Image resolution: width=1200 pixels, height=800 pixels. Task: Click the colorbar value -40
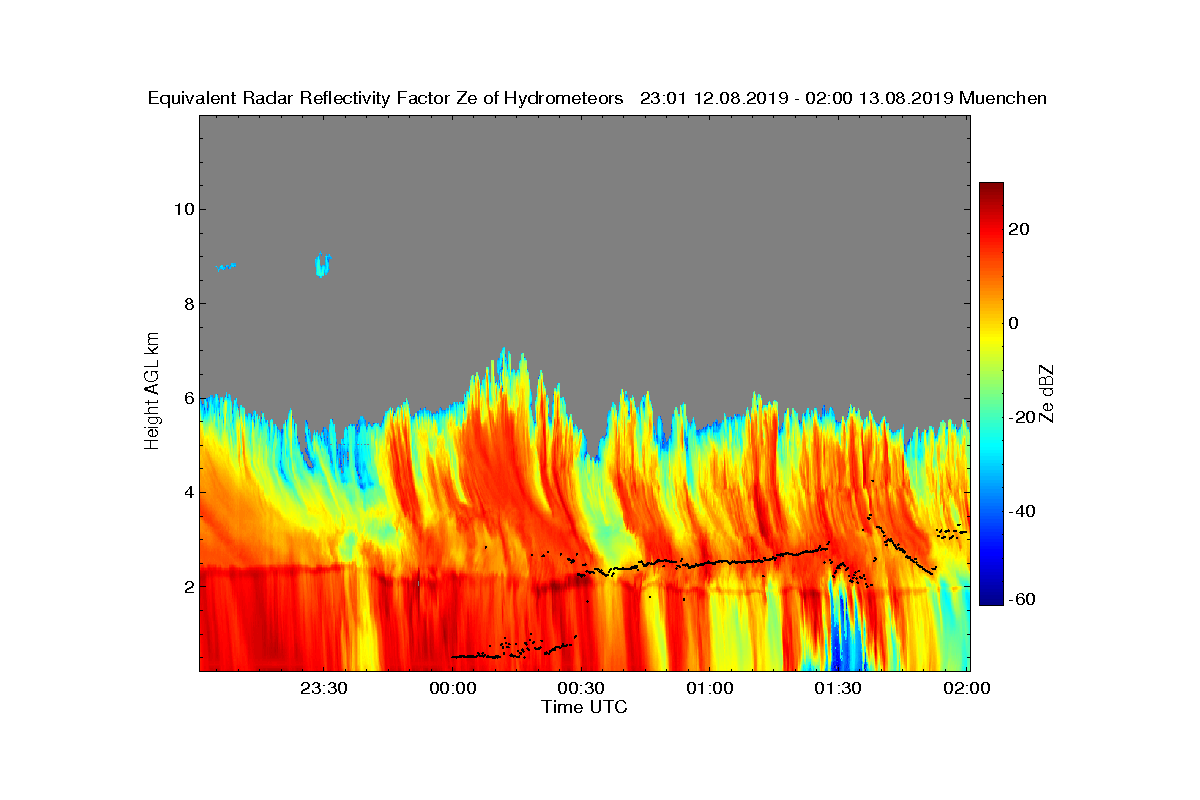coord(1023,511)
